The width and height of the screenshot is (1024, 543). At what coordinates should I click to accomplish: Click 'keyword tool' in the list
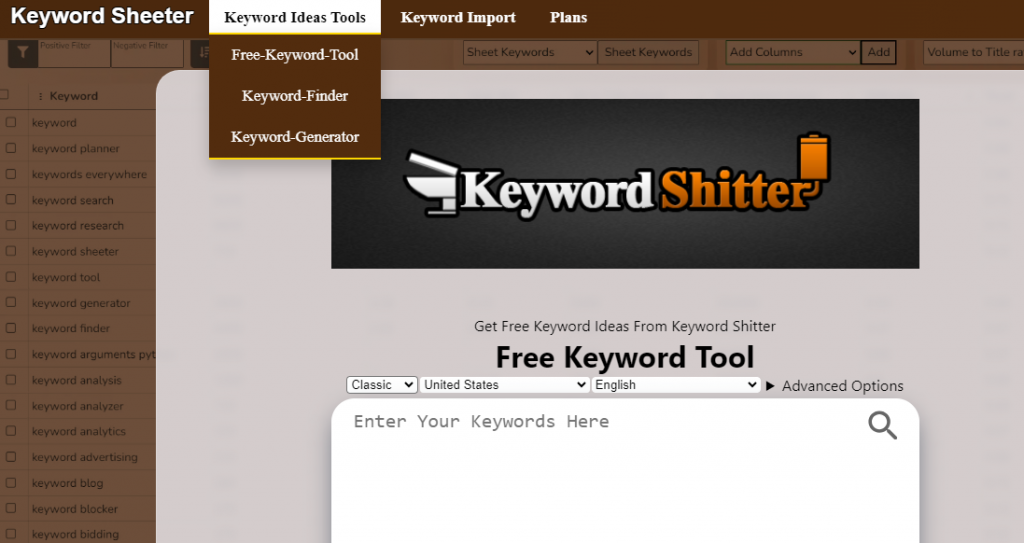[x=66, y=277]
